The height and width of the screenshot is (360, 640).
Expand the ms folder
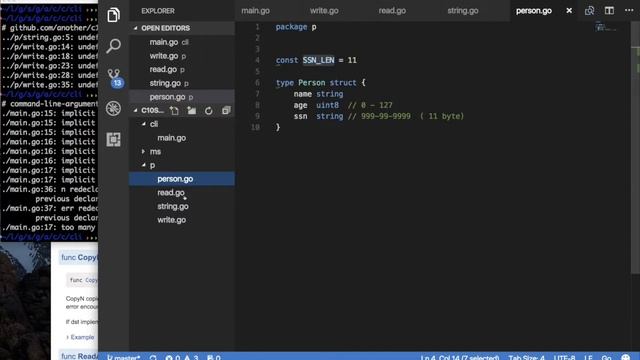(x=155, y=151)
